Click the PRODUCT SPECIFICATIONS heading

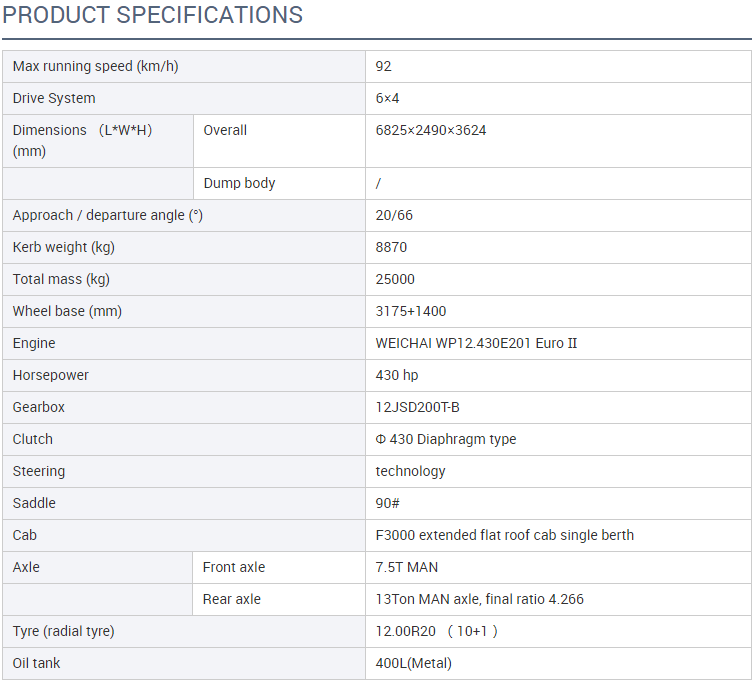tap(152, 15)
